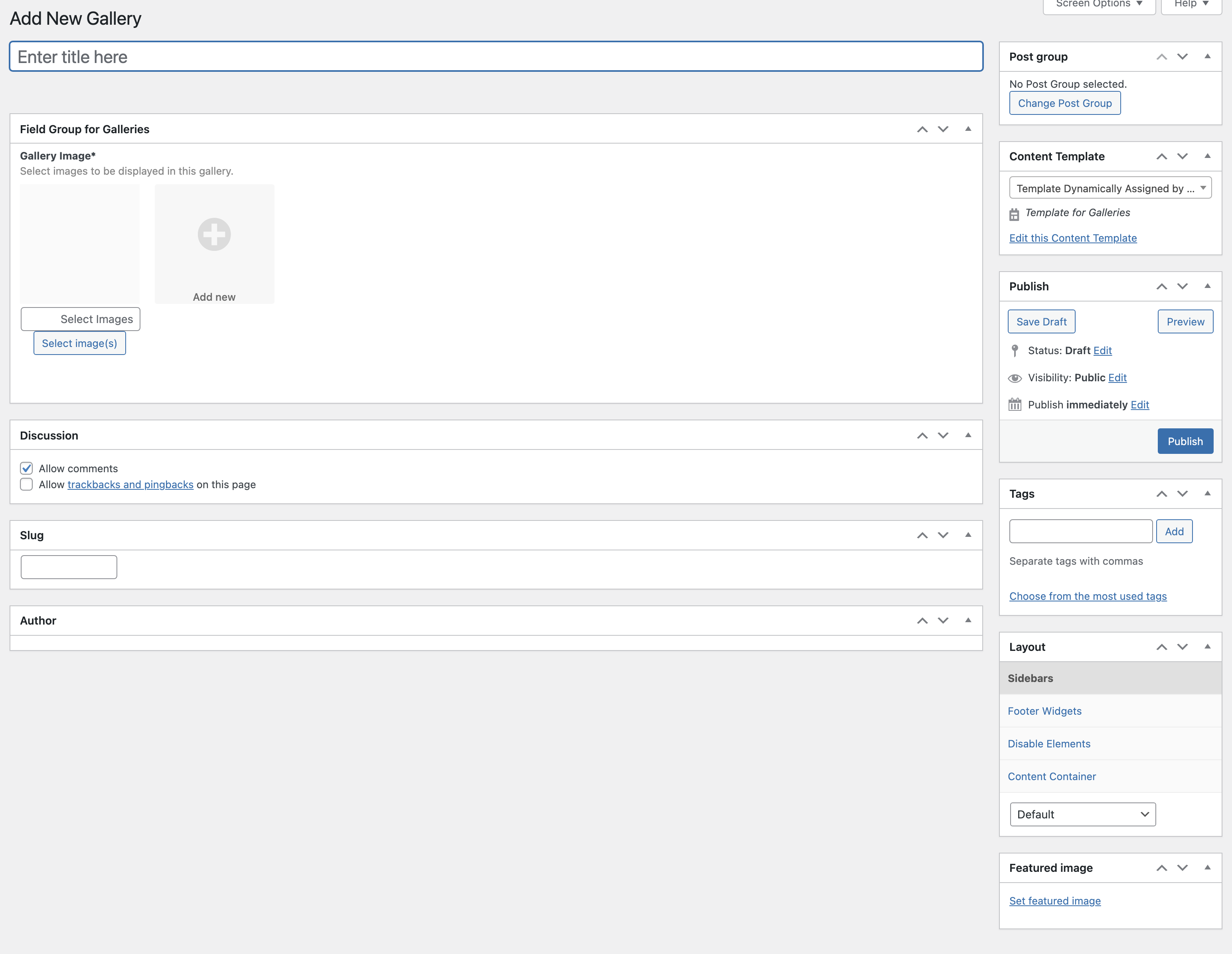The height and width of the screenshot is (954, 1232).
Task: Click Choose from the most used tags
Action: pyautogui.click(x=1088, y=596)
